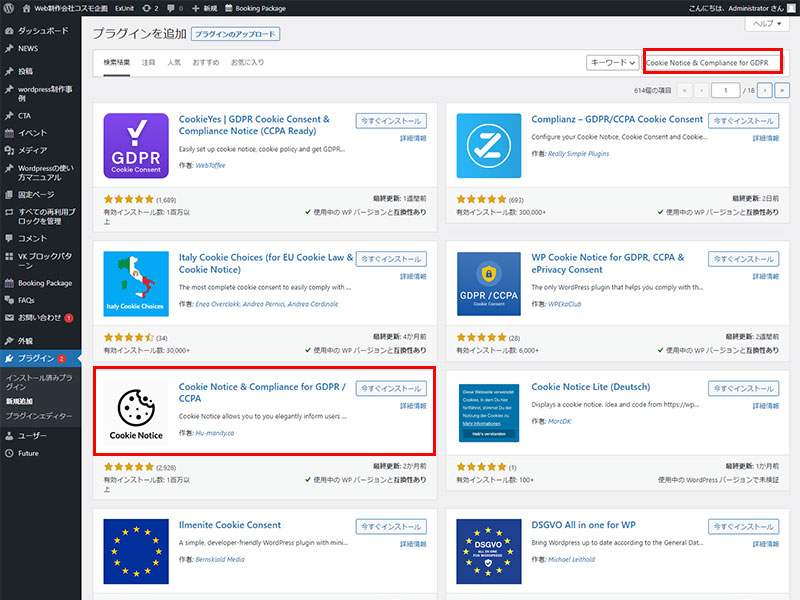Install Cookie Notice & Compliance for GDPR plugin

click(391, 388)
